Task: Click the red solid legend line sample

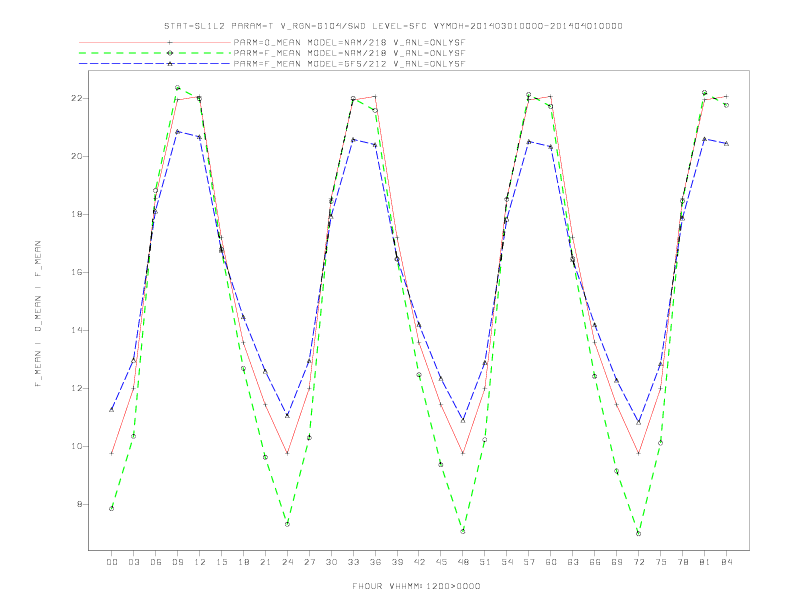Action: pos(155,42)
